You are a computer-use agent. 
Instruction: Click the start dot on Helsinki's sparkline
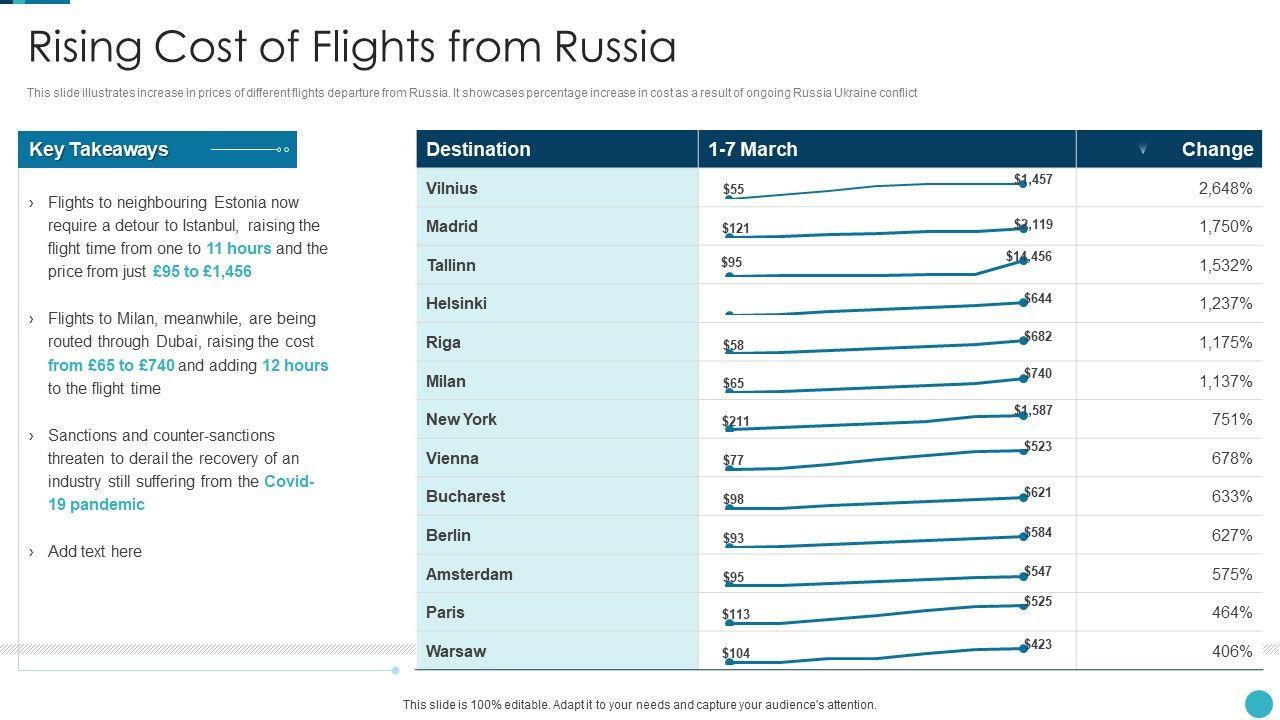pyautogui.click(x=730, y=315)
